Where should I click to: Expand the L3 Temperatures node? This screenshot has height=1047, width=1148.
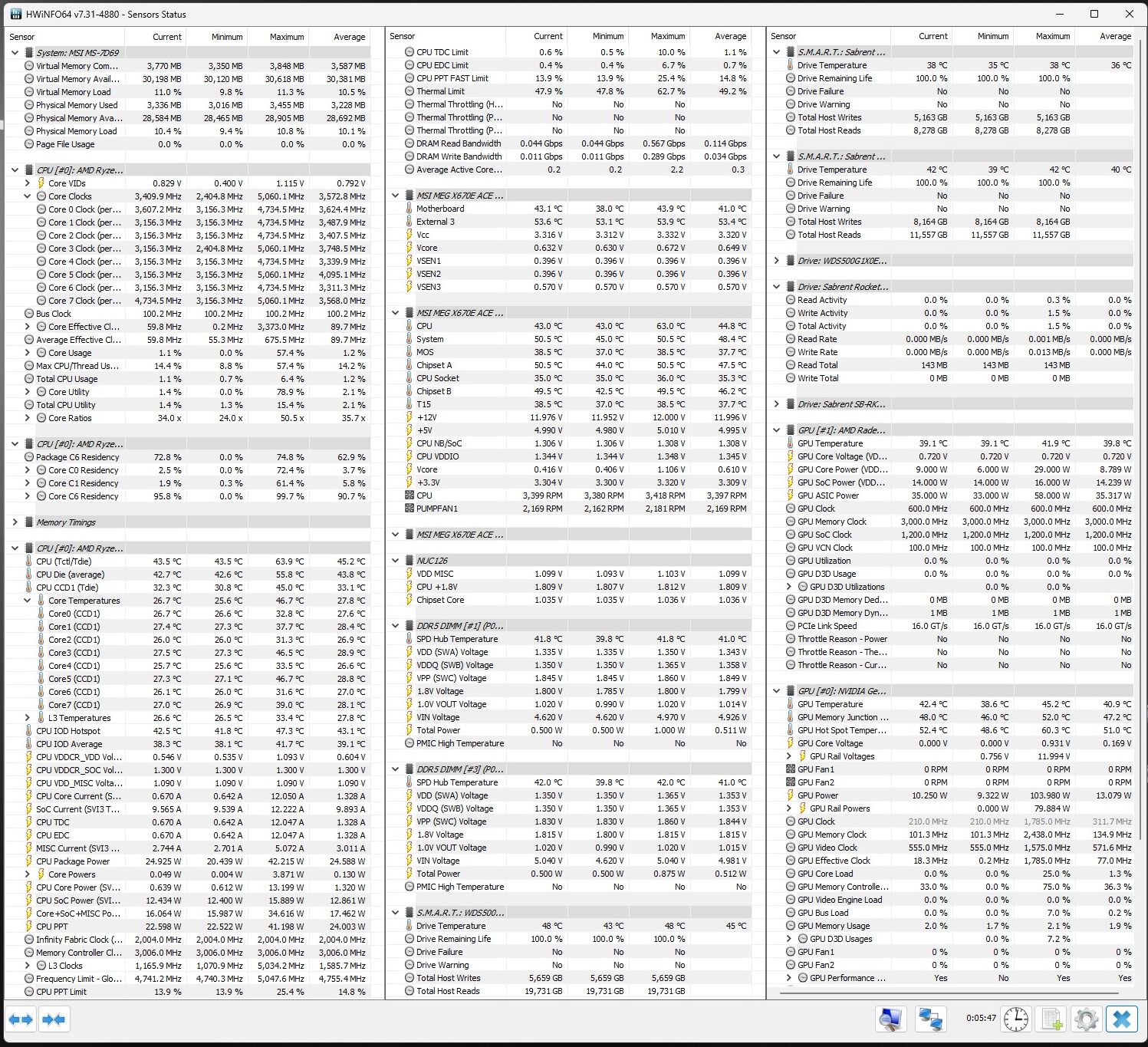(x=27, y=718)
